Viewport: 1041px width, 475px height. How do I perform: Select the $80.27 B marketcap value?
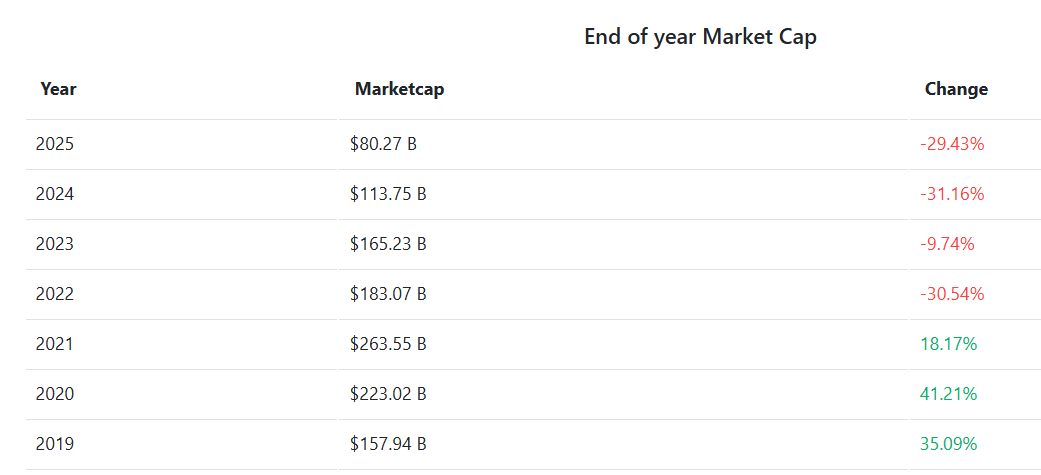pyautogui.click(x=384, y=144)
